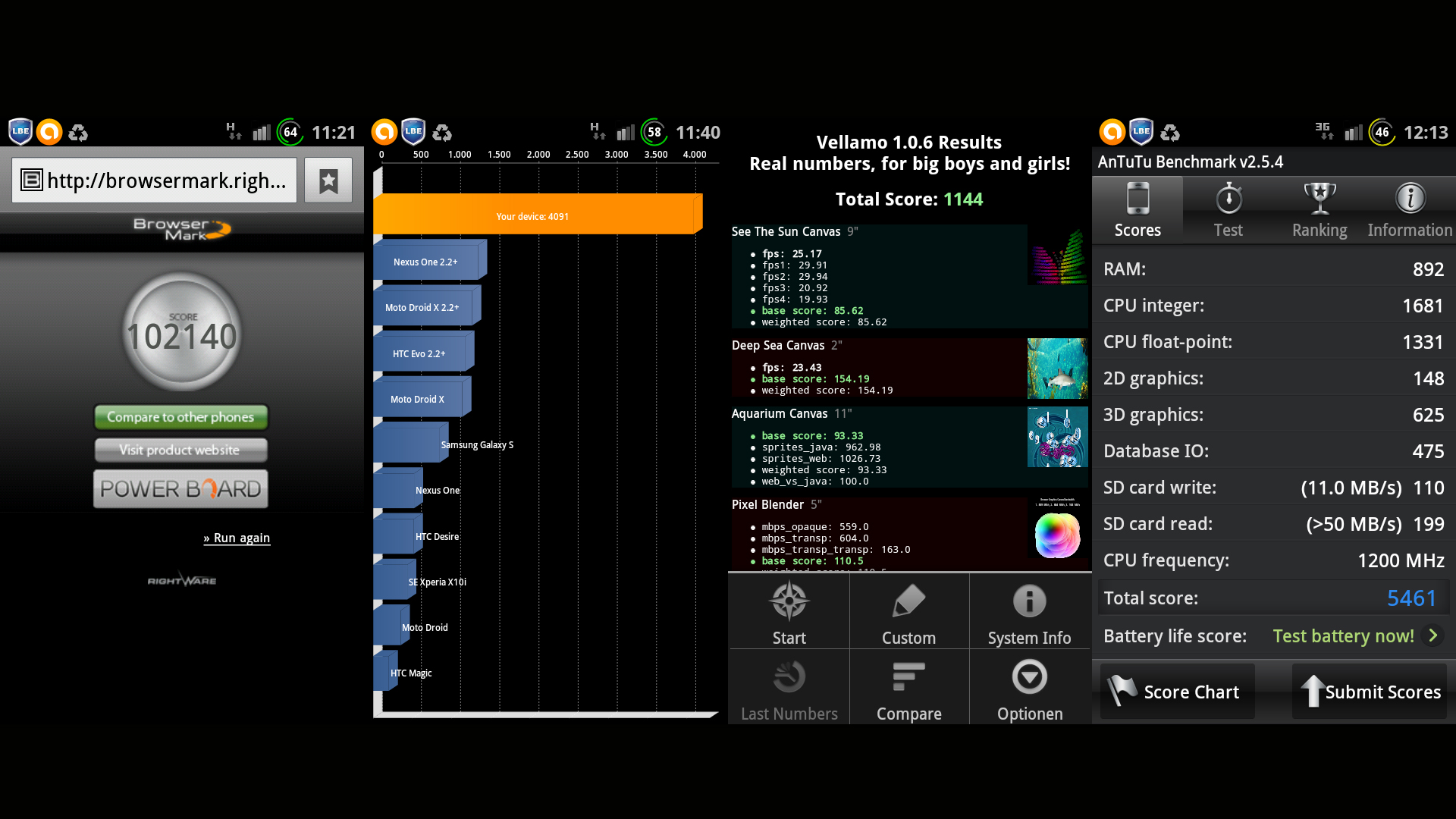Click See The Sun Canvas thumbnail
The image size is (1456, 819).
click(1057, 256)
